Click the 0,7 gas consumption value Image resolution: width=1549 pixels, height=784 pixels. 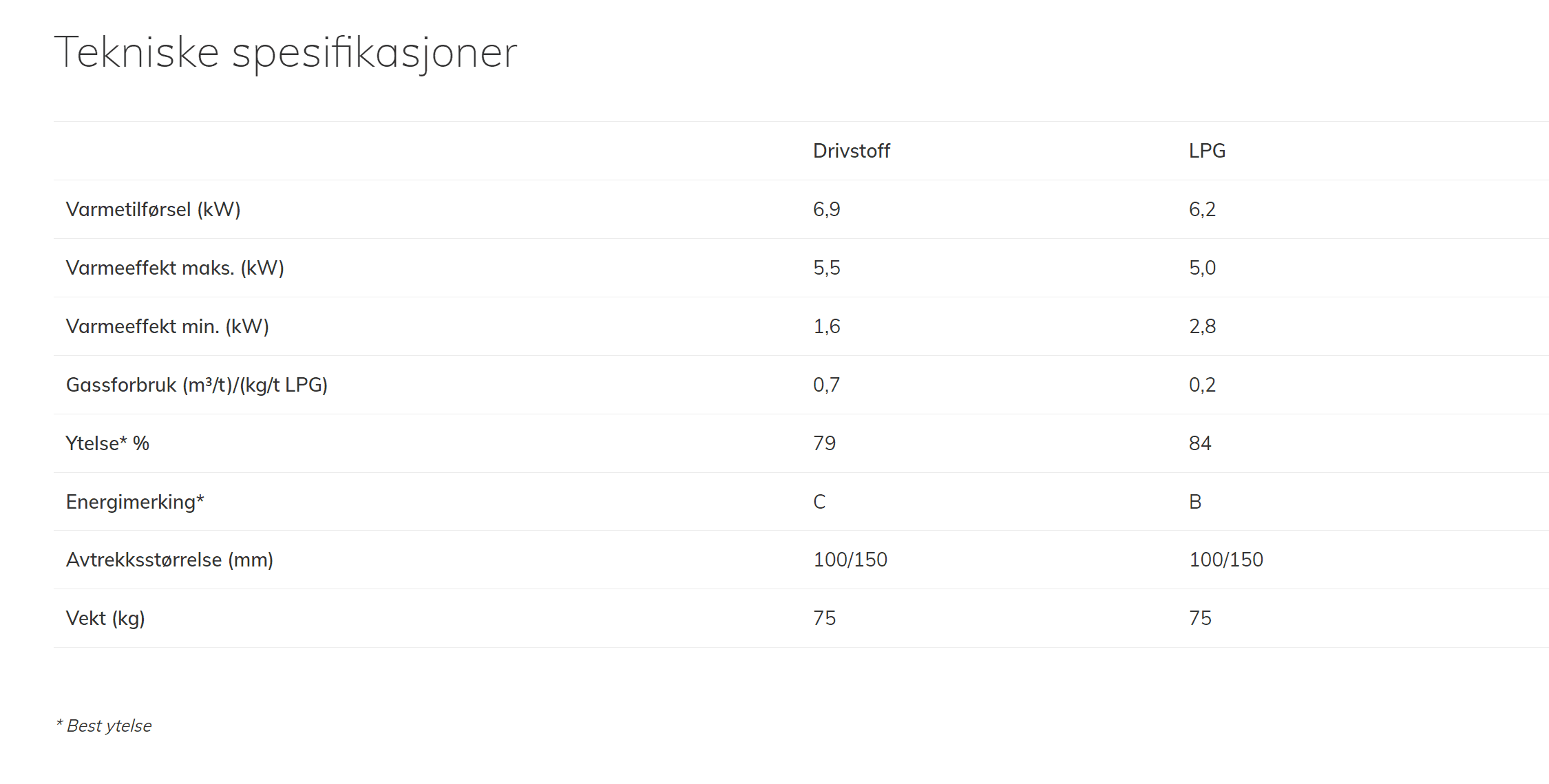826,385
